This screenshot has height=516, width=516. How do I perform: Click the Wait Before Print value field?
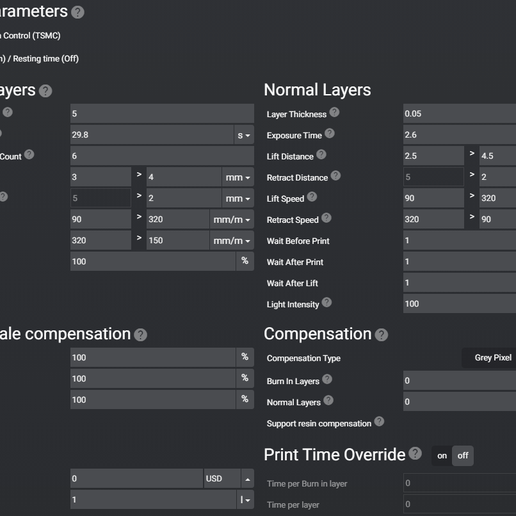pos(460,241)
